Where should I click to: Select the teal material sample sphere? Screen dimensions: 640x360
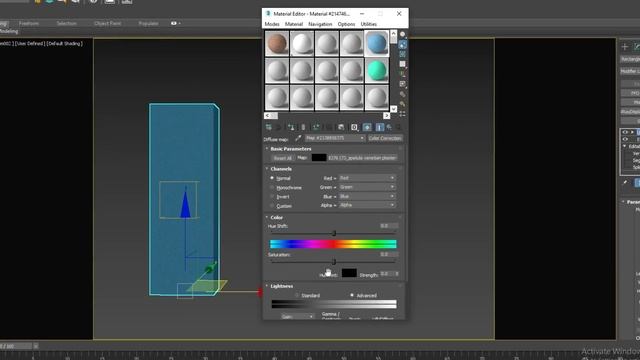tap(376, 70)
